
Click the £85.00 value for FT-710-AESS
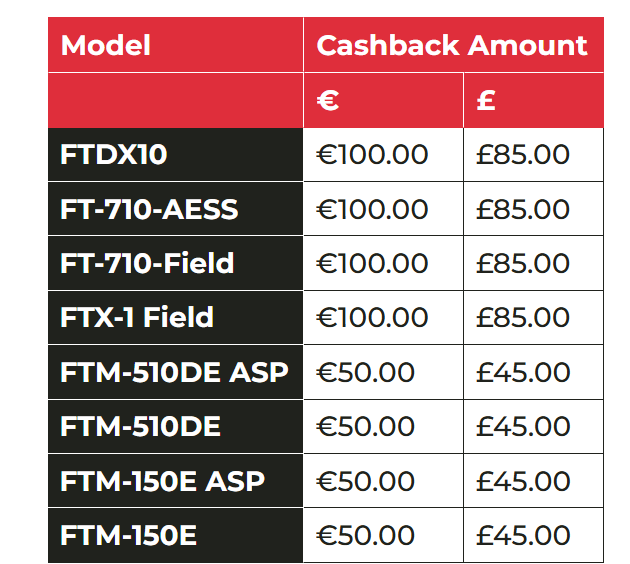point(522,210)
